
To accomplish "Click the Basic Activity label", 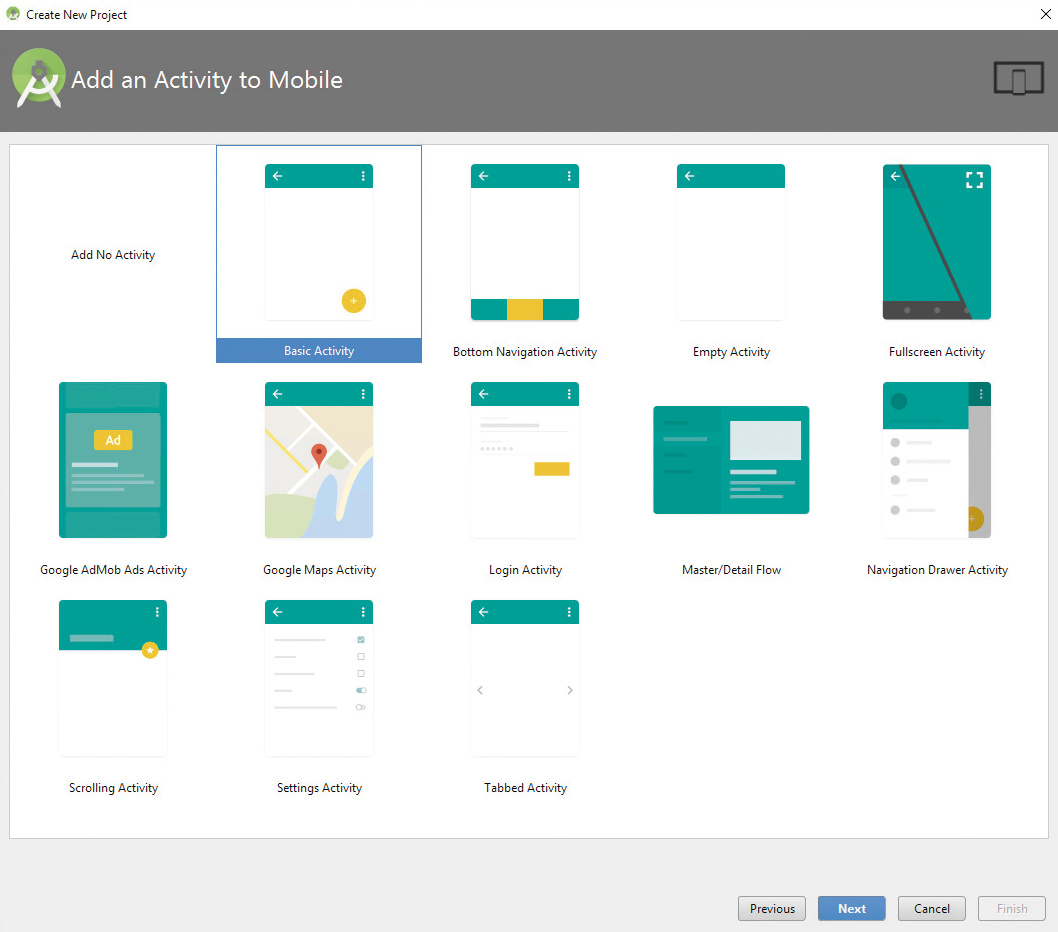I will point(318,351).
